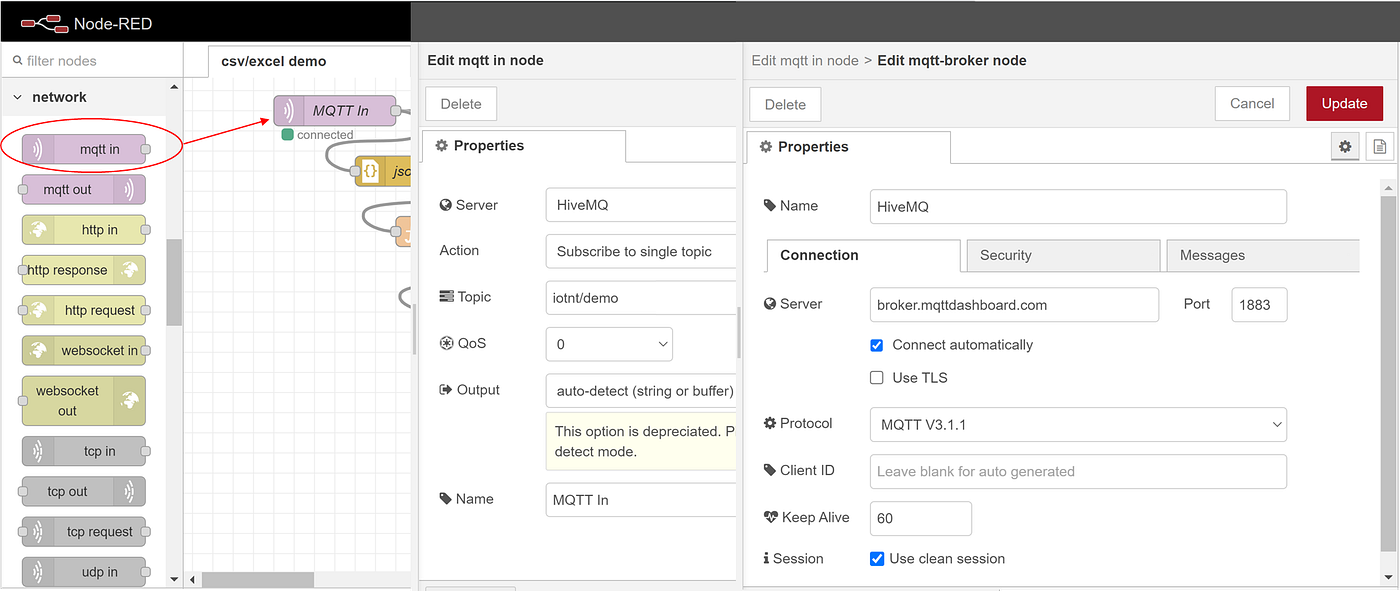The image size is (1400, 591).
Task: Select the mqtt out palette node
Action: (84, 190)
